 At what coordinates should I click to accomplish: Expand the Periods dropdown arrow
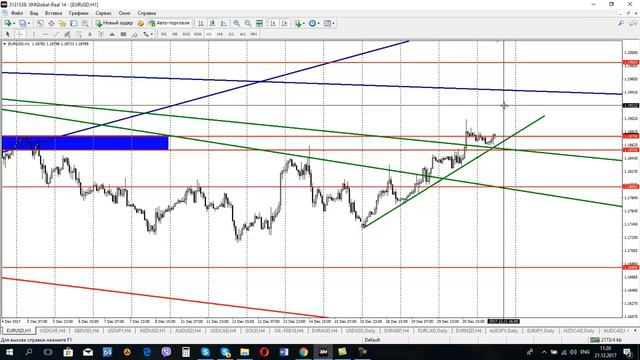[x=318, y=24]
